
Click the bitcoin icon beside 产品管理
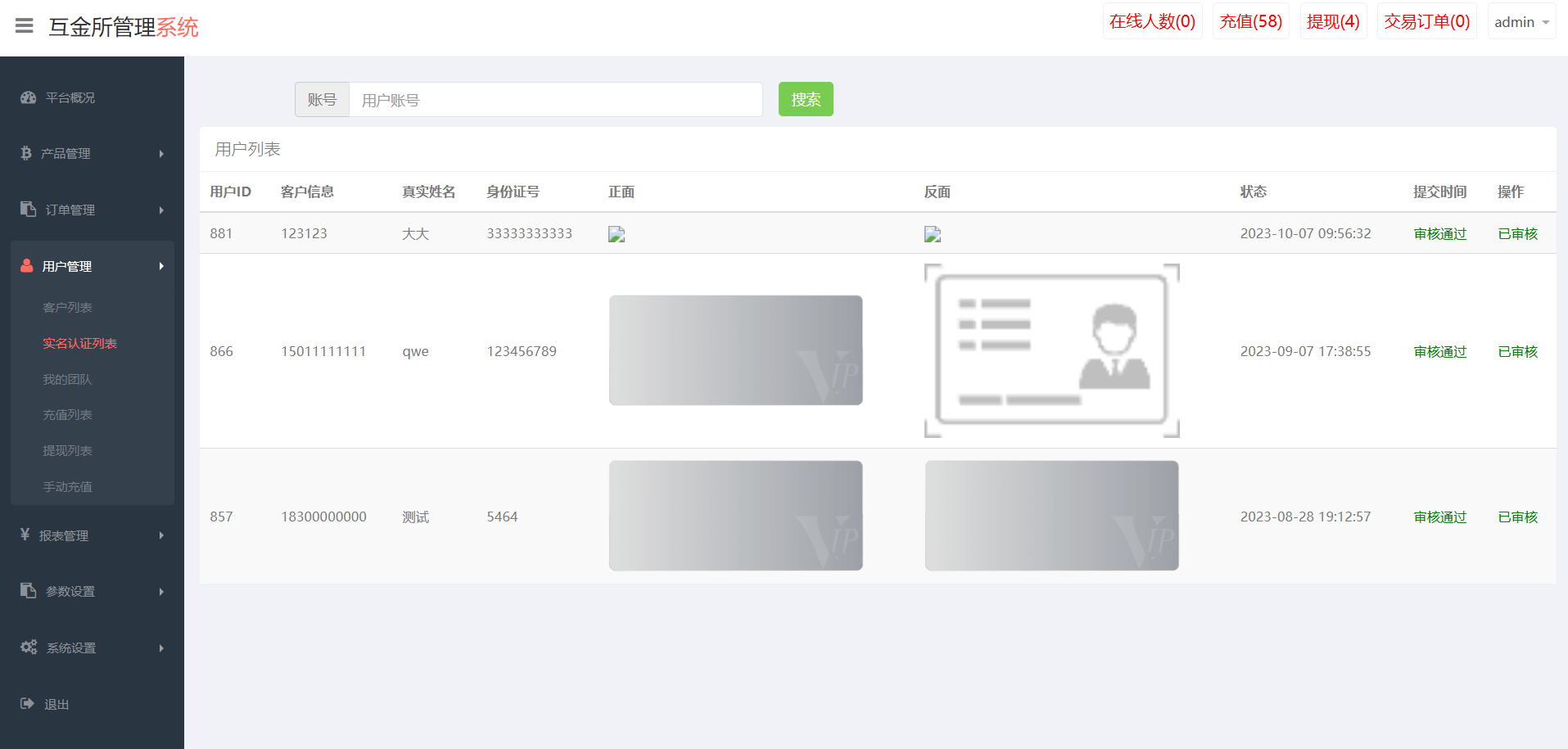[x=26, y=153]
